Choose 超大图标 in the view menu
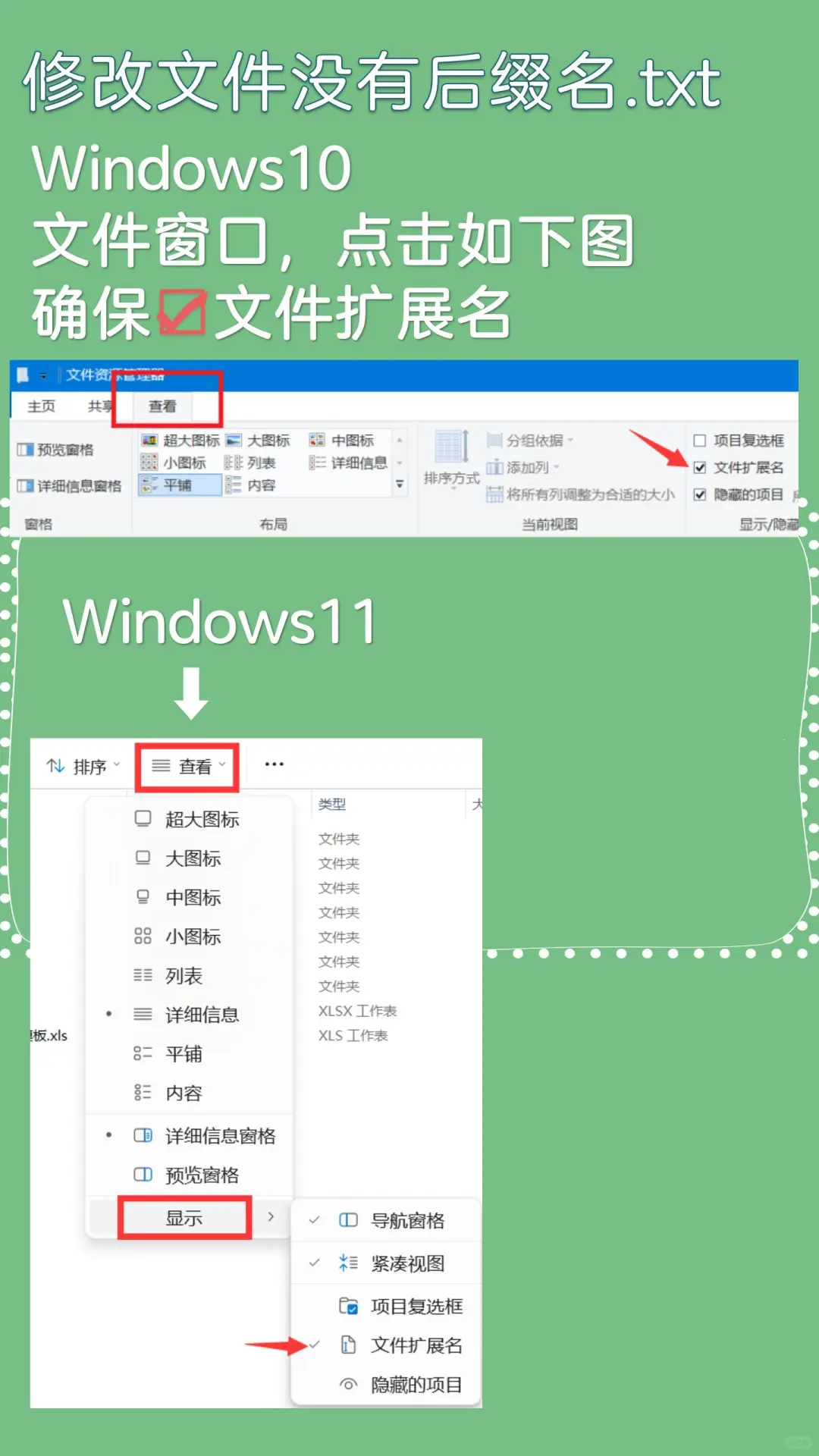 [x=187, y=819]
